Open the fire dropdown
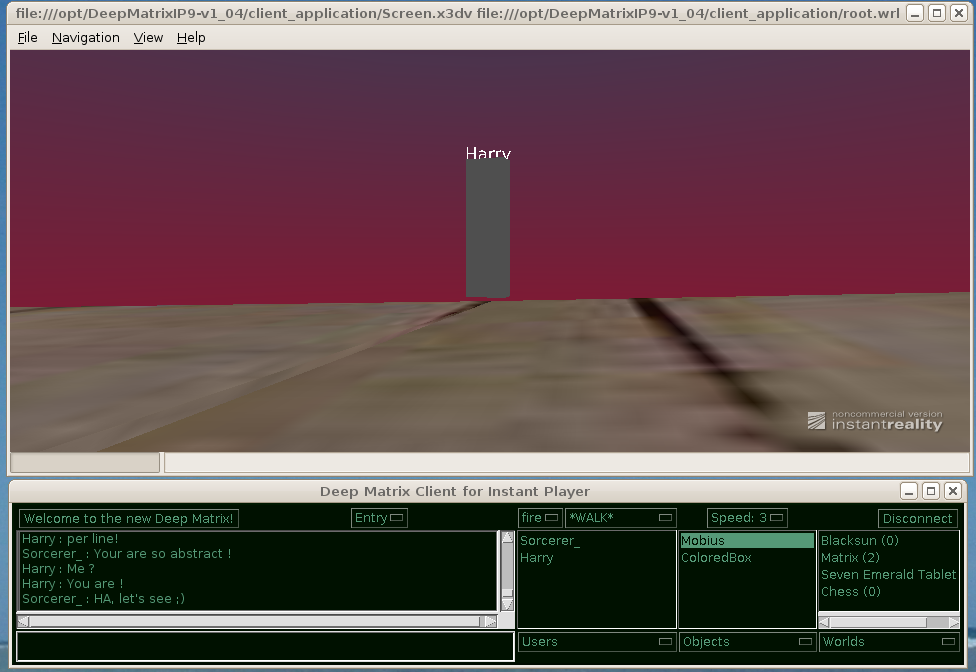 click(x=540, y=518)
